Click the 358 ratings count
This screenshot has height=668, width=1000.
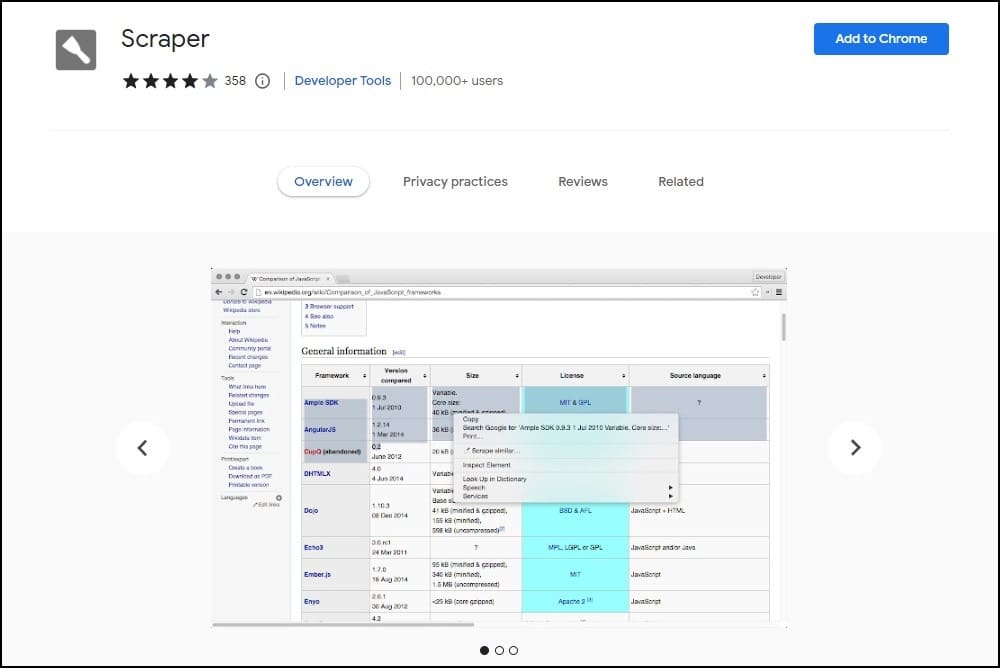pos(235,81)
